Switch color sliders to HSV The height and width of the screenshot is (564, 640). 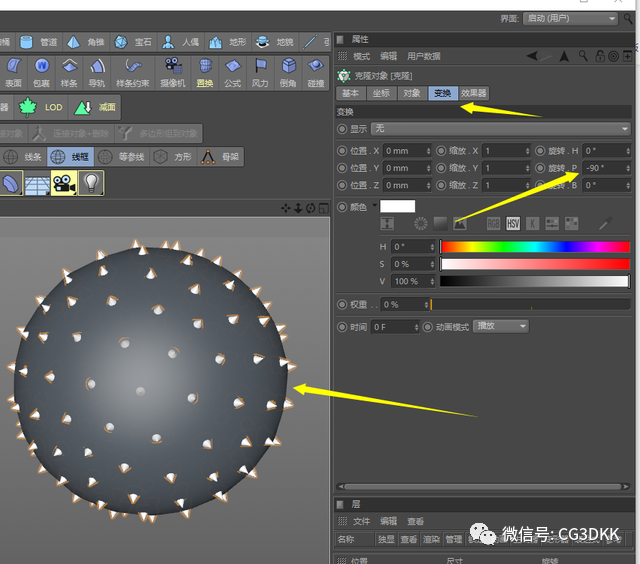coord(513,223)
